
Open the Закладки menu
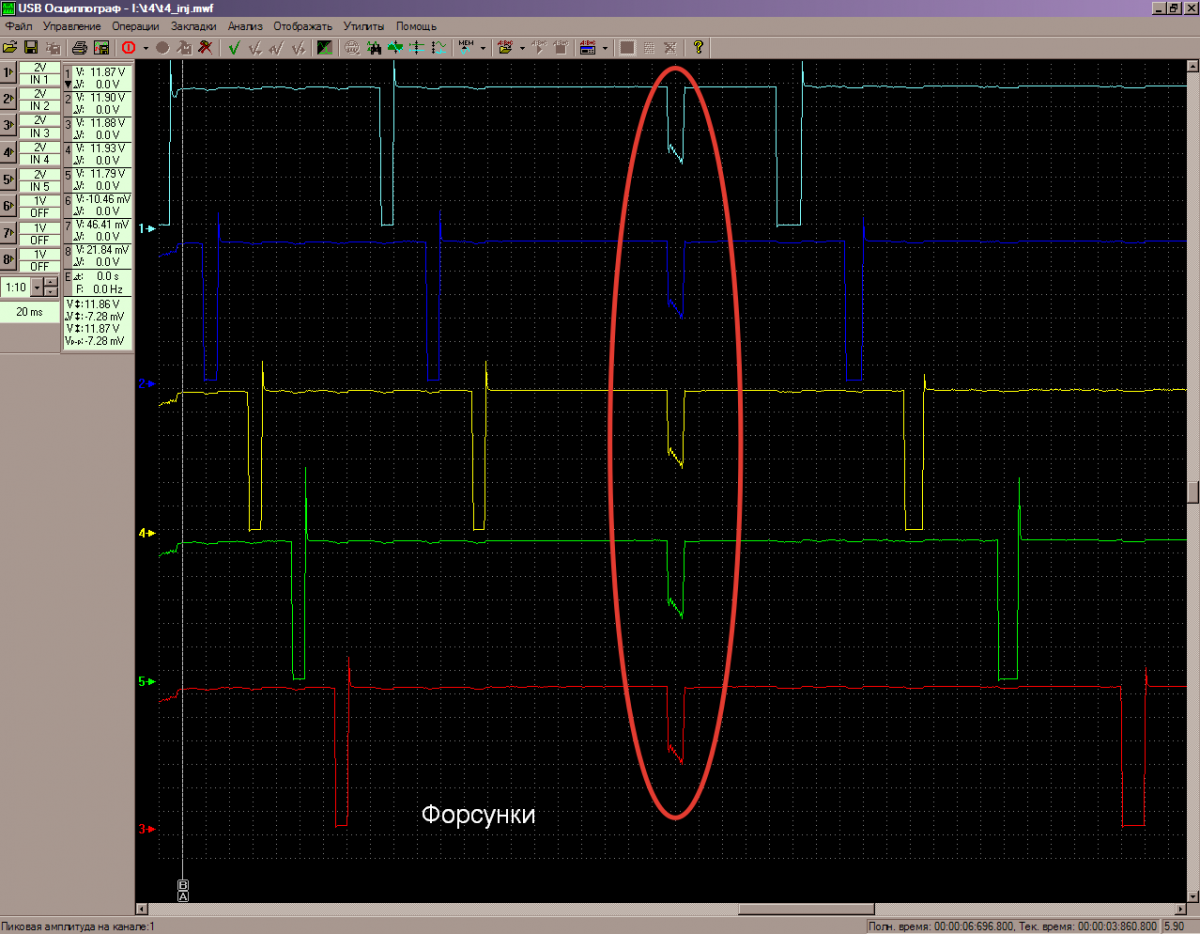194,25
